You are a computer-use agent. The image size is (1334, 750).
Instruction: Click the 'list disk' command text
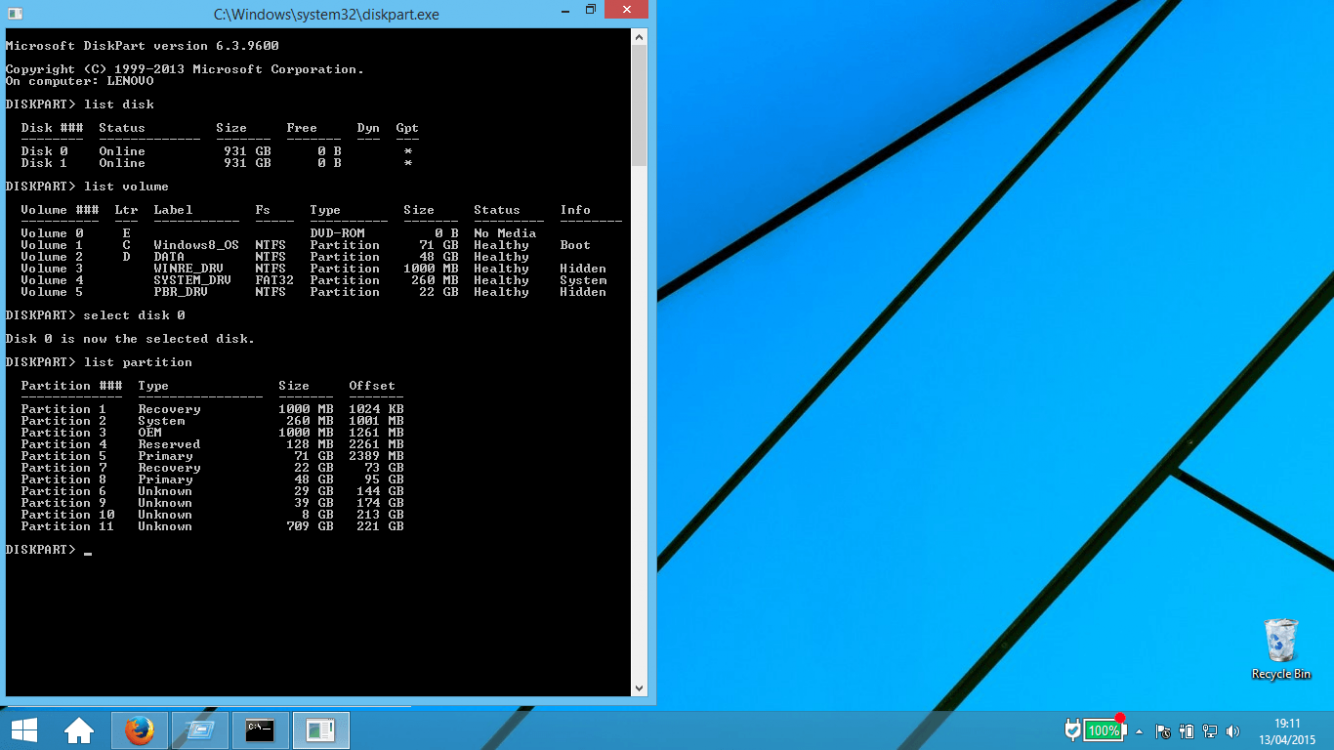[x=119, y=104]
